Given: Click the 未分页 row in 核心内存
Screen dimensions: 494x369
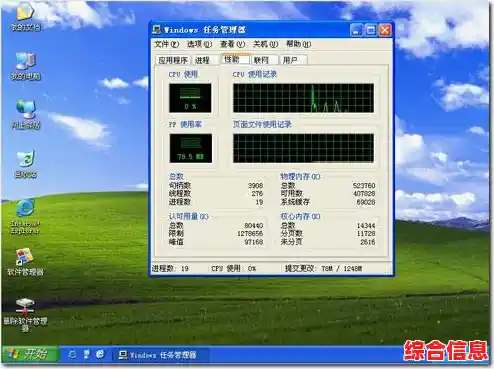Looking at the screenshot, I should (x=328, y=242).
